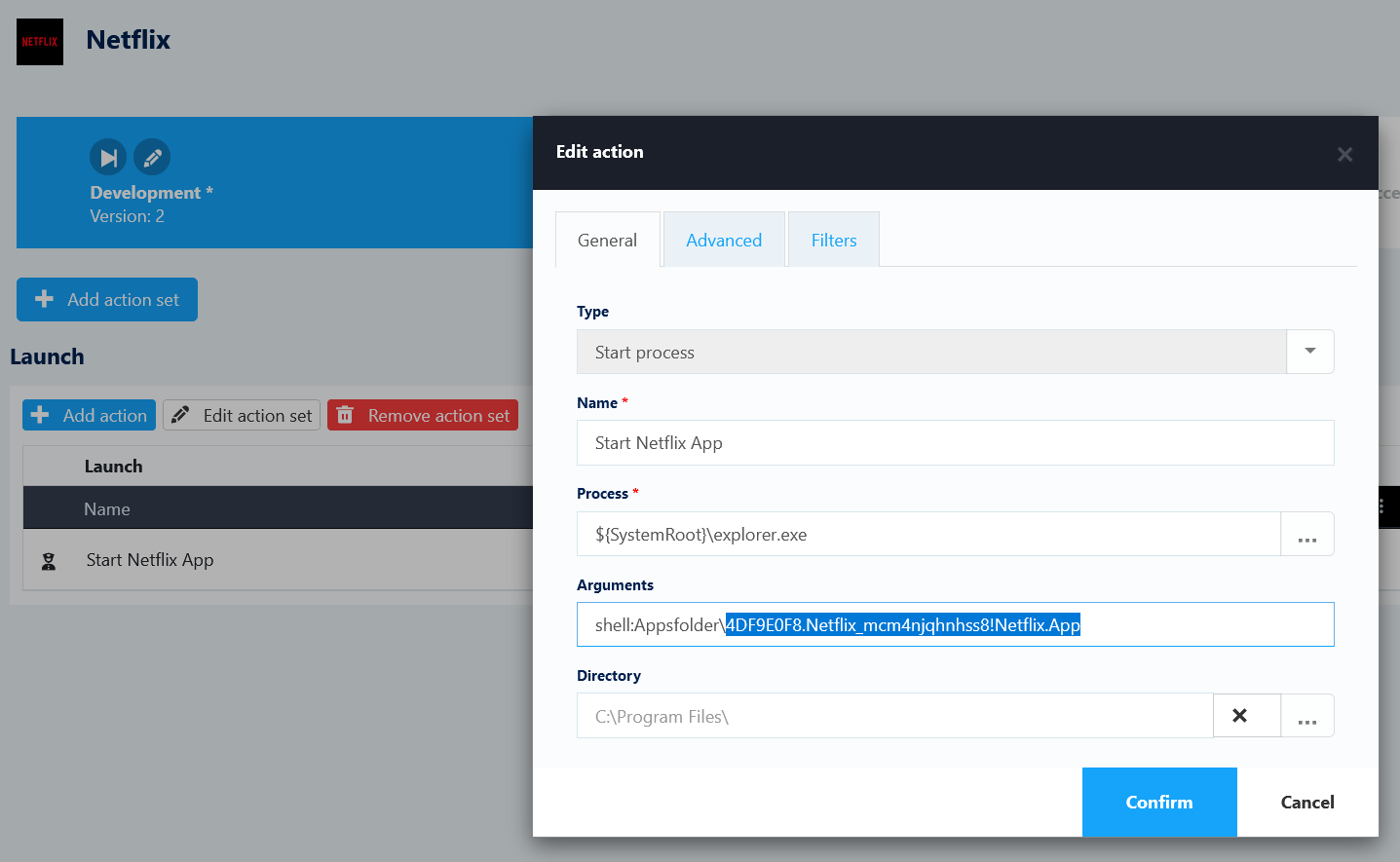The width and height of the screenshot is (1400, 862).
Task: Click the pencil edit icon above Development
Action: [152, 157]
